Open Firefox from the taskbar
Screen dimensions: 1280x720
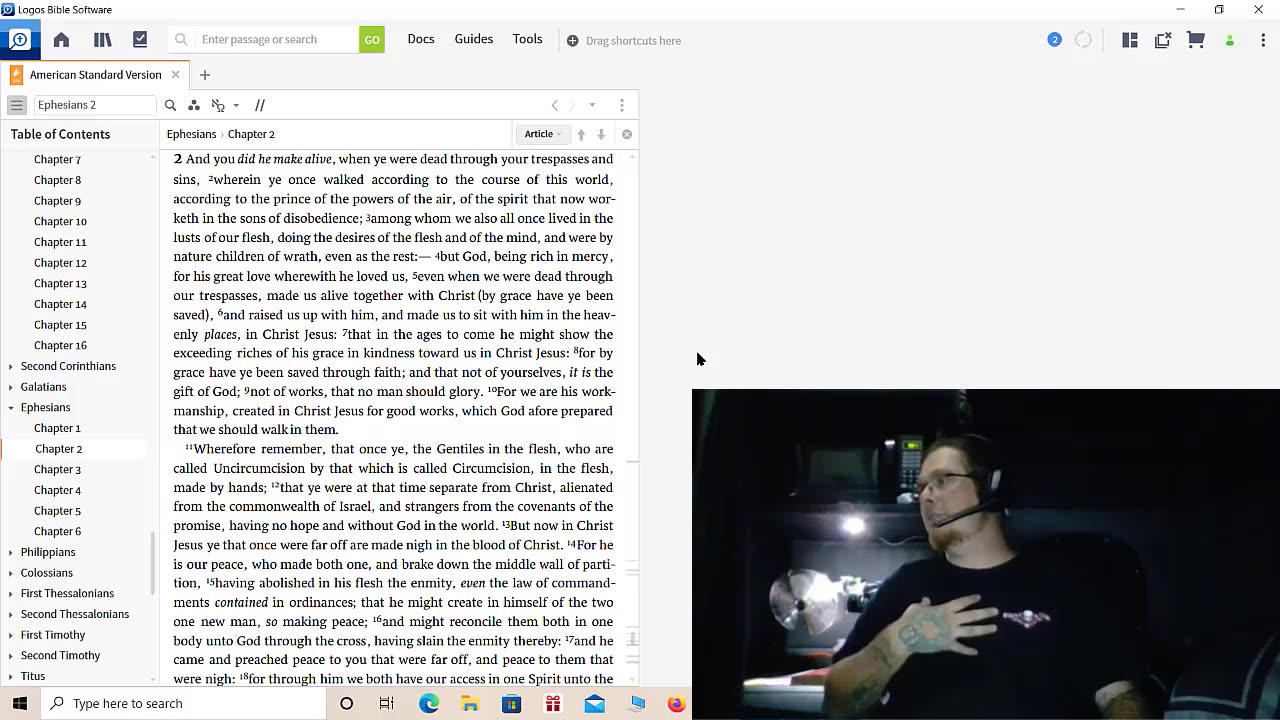click(676, 703)
